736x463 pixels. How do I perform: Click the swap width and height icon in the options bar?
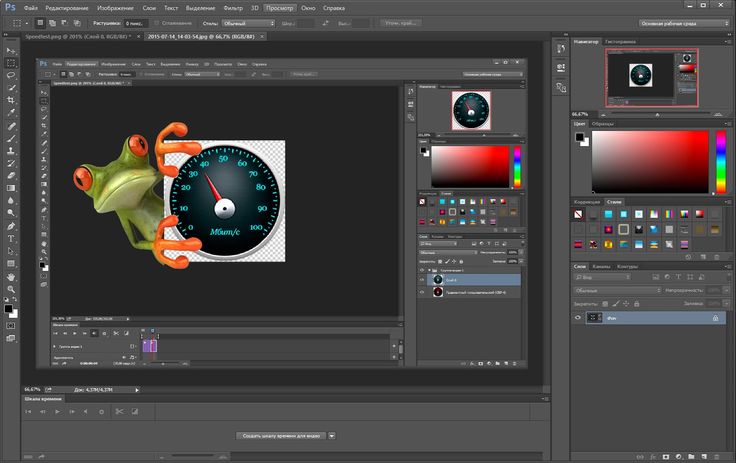pyautogui.click(x=326, y=23)
